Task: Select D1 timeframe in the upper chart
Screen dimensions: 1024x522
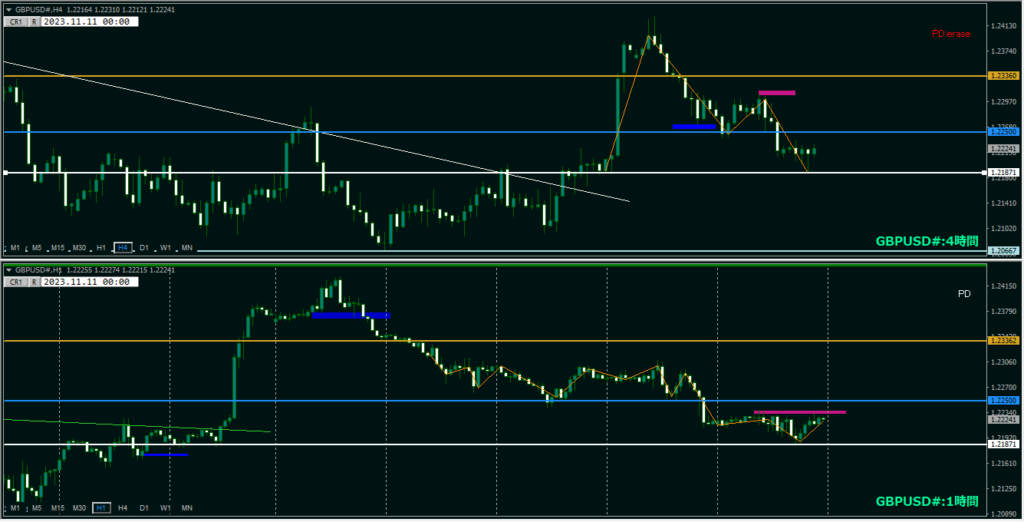Action: point(144,248)
